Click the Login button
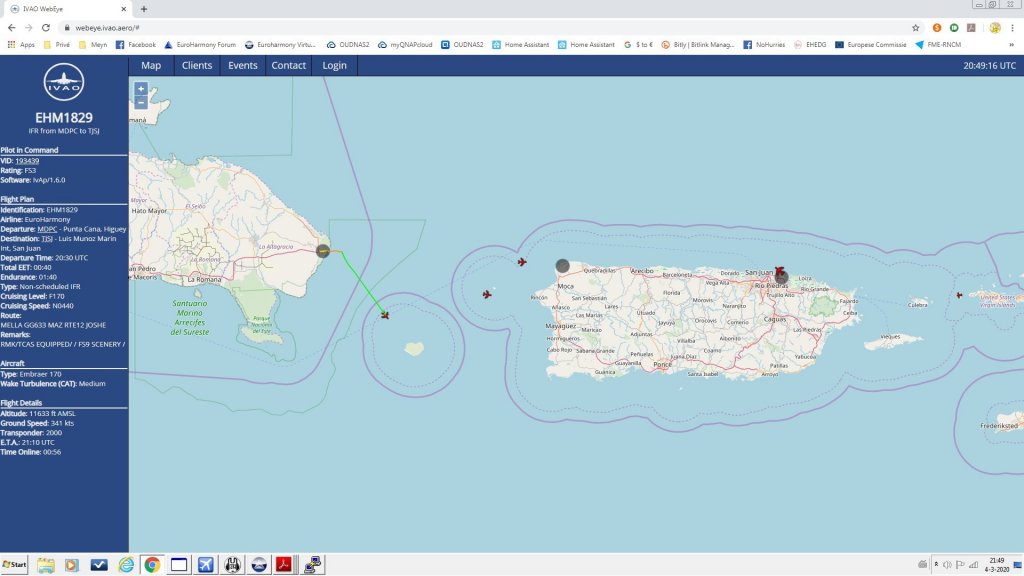Screen dimensions: 1024x576 (x=335, y=66)
